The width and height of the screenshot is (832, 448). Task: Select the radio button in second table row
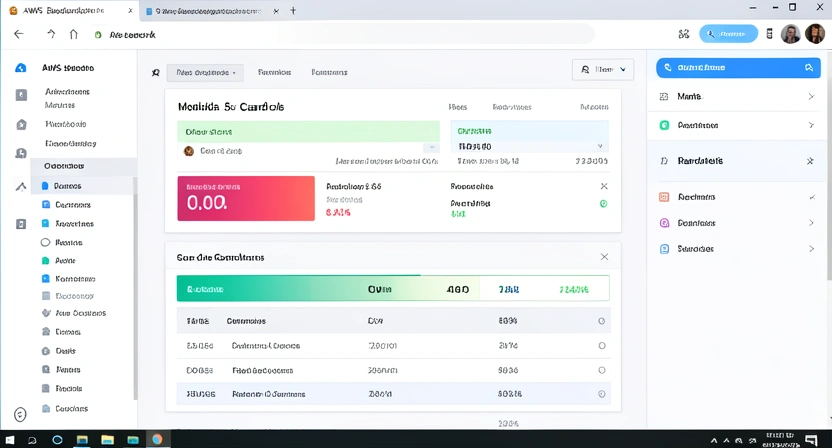click(601, 345)
